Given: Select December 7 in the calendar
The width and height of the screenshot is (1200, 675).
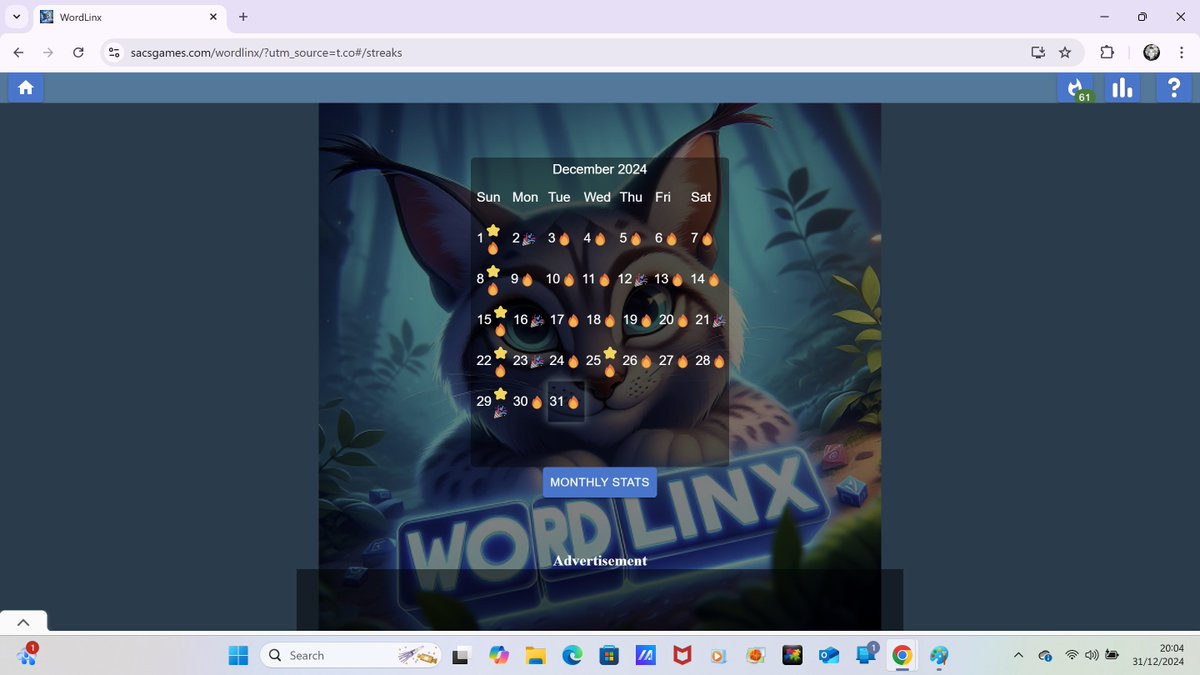Looking at the screenshot, I should click(x=704, y=238).
